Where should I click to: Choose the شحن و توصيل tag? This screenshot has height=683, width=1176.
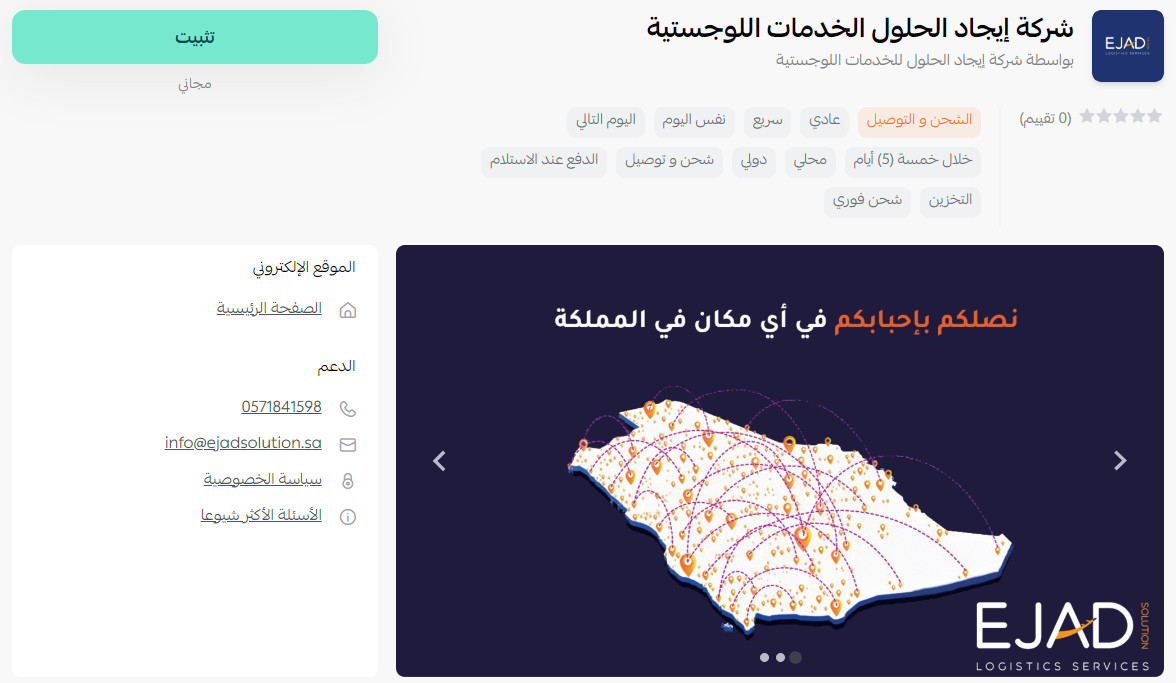[669, 160]
